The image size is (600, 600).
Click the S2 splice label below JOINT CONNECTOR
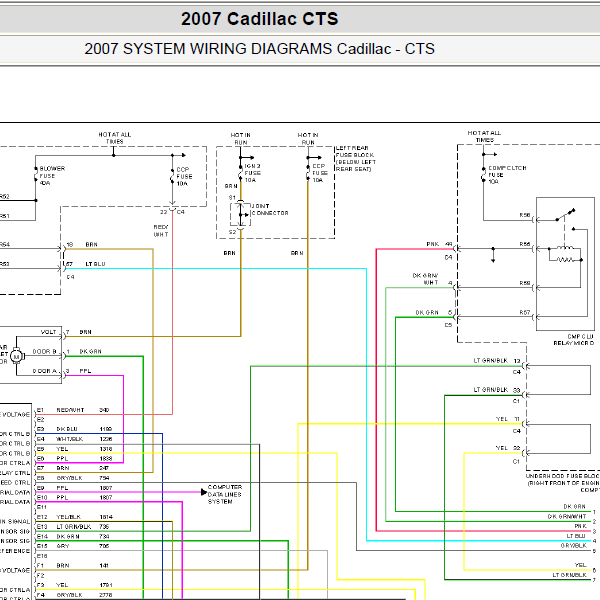point(232,232)
